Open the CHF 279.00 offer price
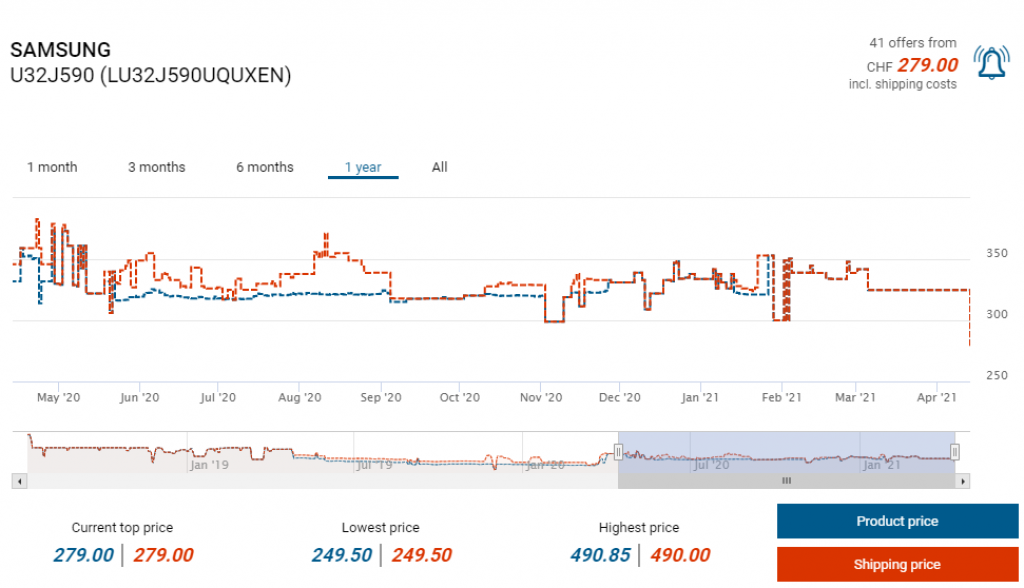This screenshot has height=588, width=1024. pyautogui.click(x=927, y=65)
